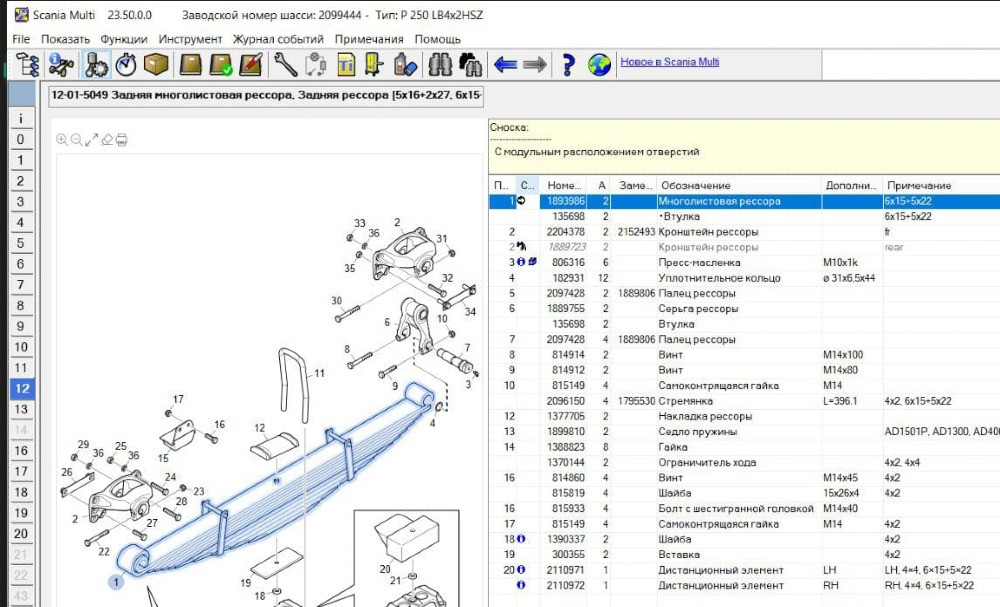The width and height of the screenshot is (1000, 607).
Task: Click the Обозначение column header
Action: click(695, 185)
